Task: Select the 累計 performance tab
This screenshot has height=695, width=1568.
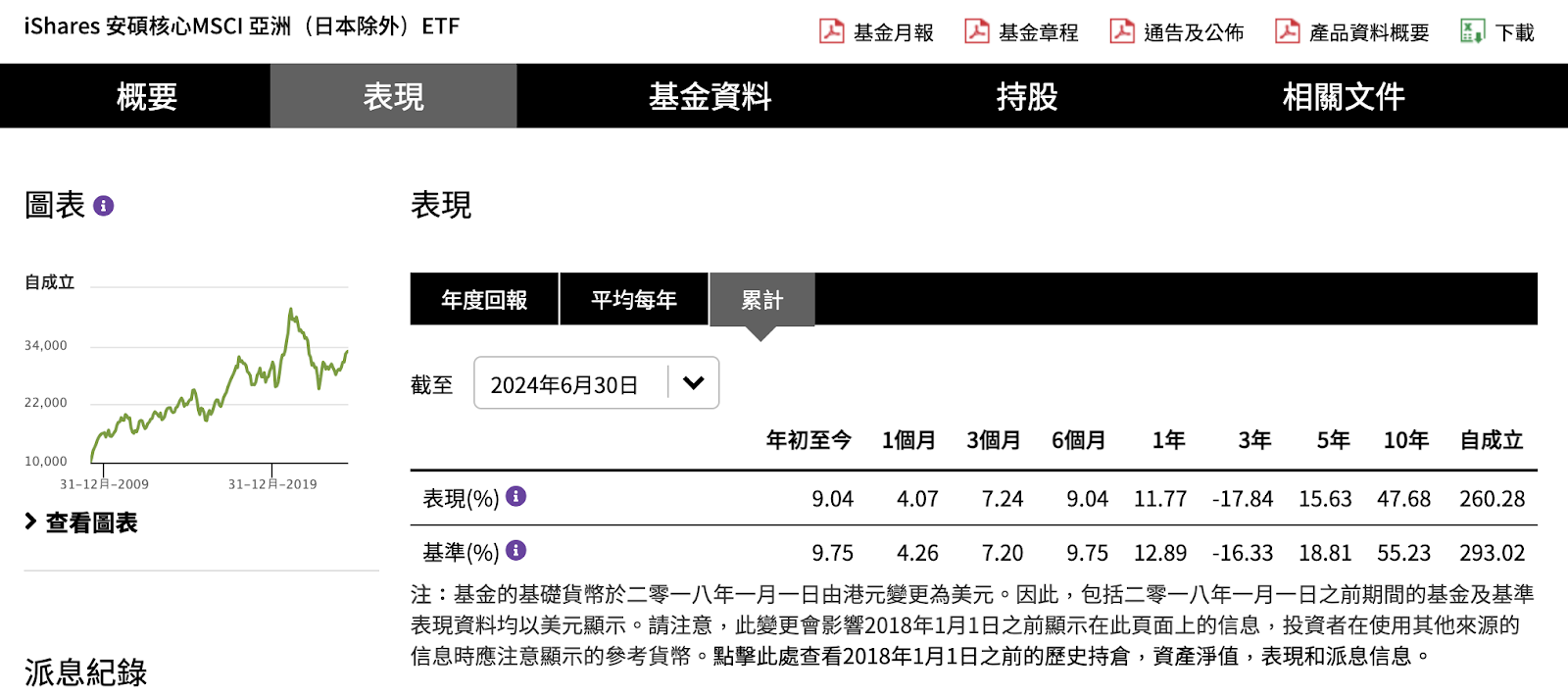Action: tap(761, 299)
